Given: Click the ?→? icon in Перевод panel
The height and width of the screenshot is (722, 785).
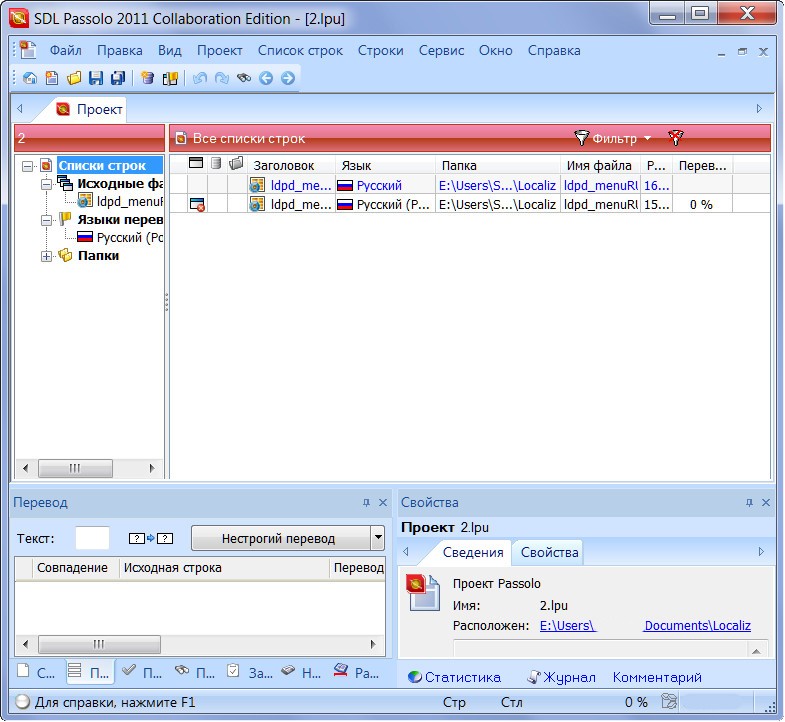Looking at the screenshot, I should tap(151, 539).
